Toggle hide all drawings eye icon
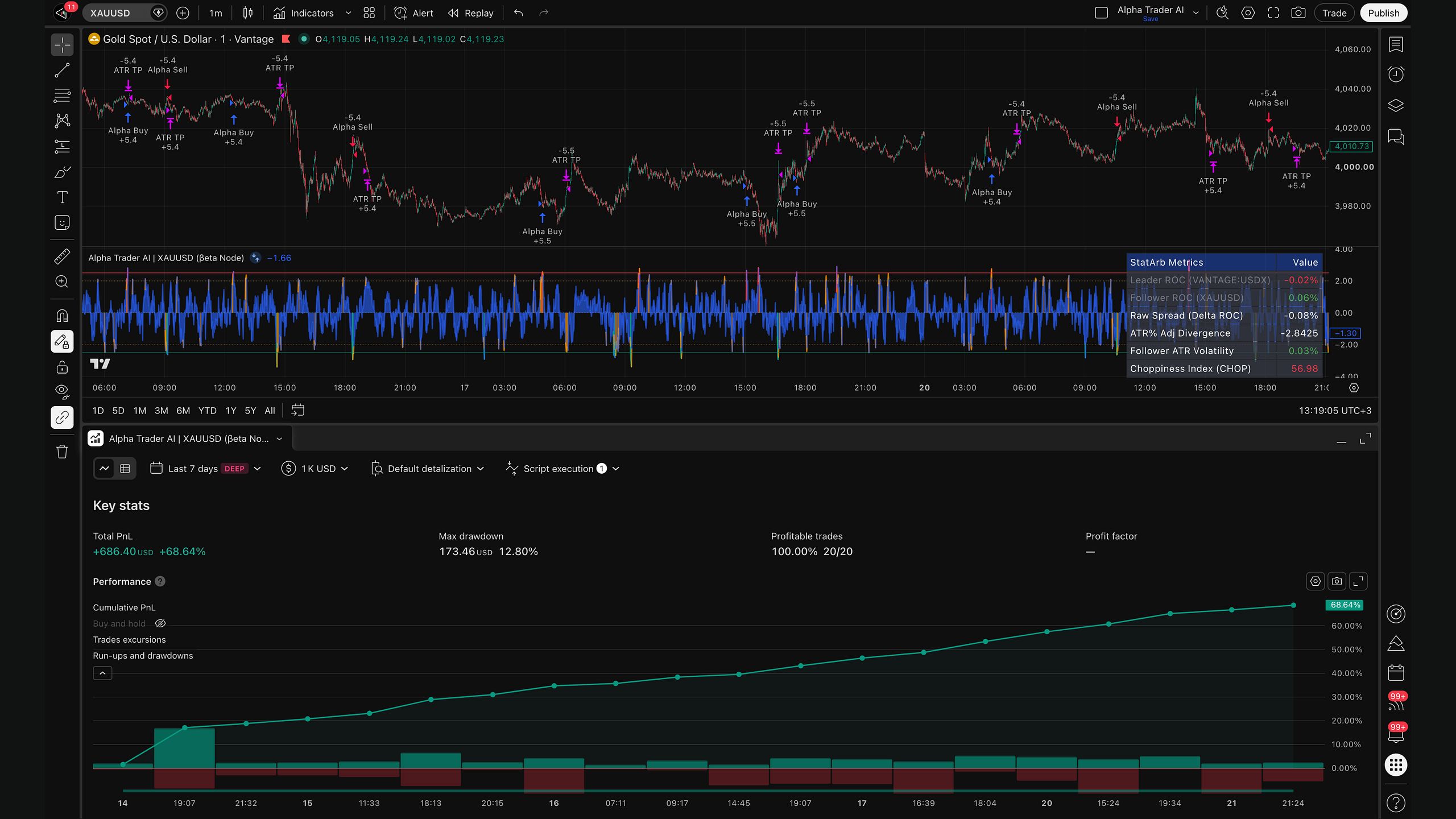 tap(62, 392)
